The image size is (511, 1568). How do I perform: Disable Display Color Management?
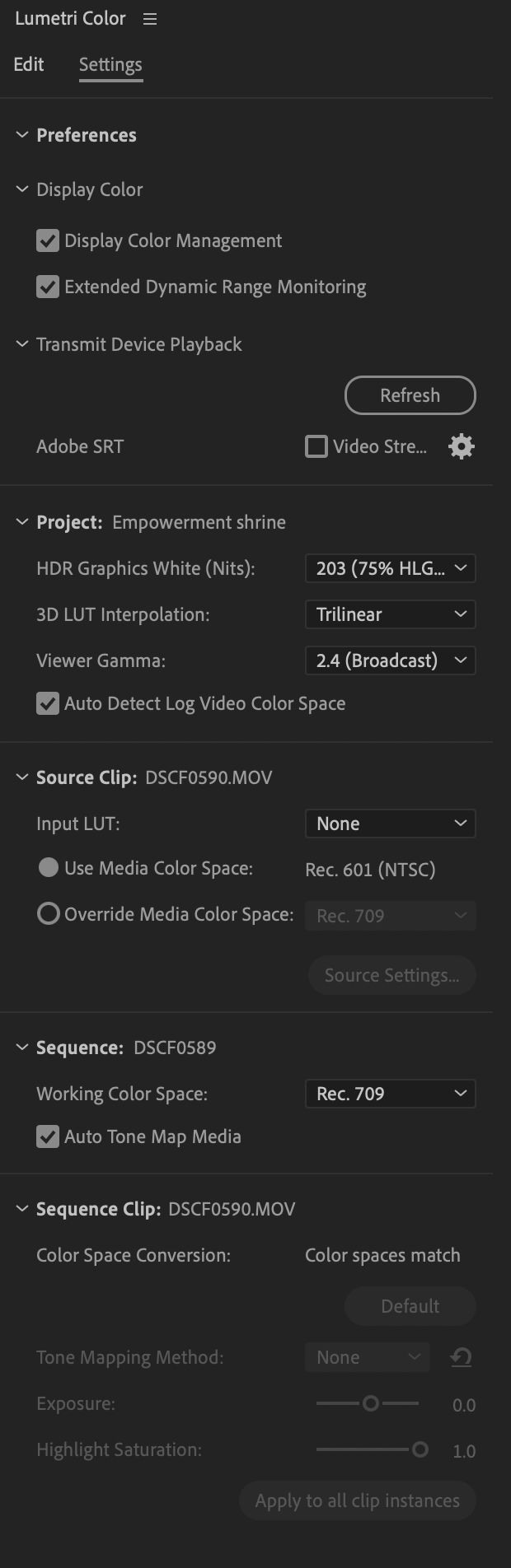pyautogui.click(x=47, y=240)
